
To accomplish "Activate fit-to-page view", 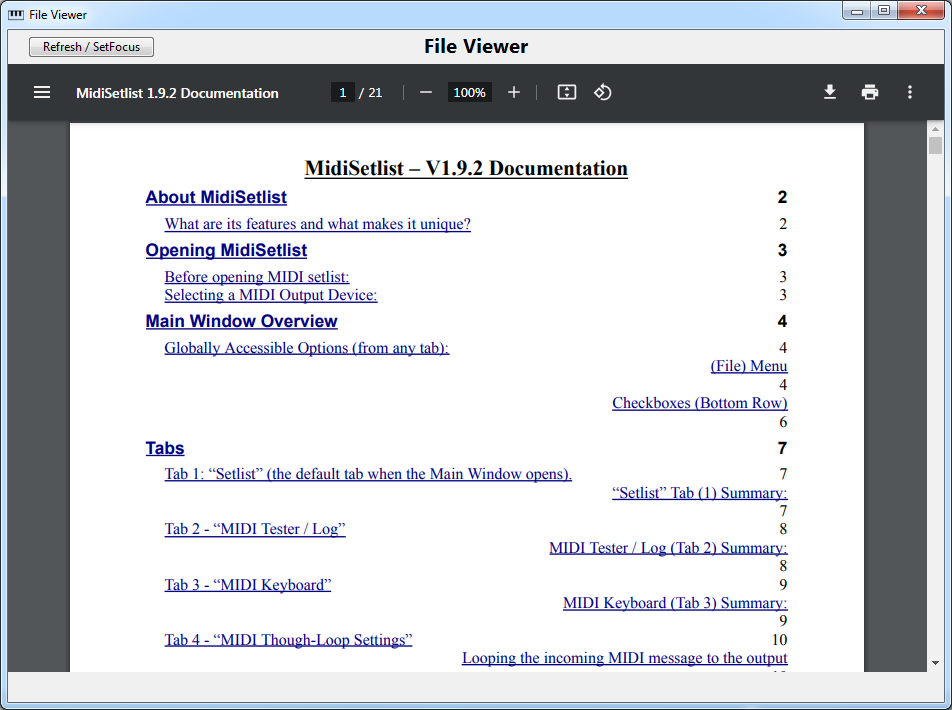I will [x=566, y=92].
